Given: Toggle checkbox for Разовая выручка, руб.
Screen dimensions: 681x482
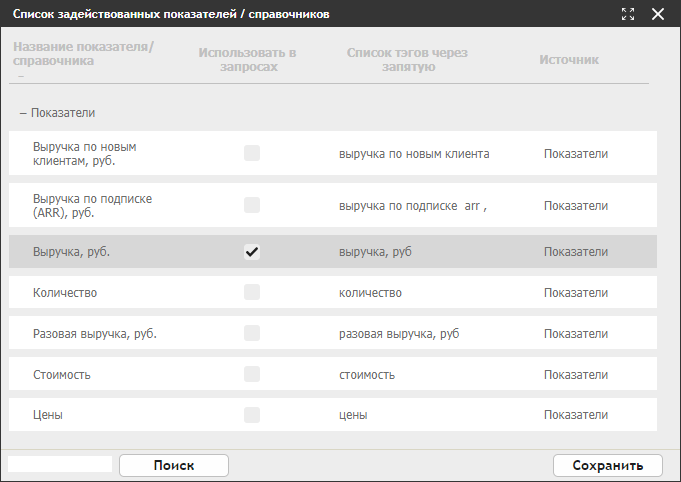Looking at the screenshot, I should coord(252,333).
